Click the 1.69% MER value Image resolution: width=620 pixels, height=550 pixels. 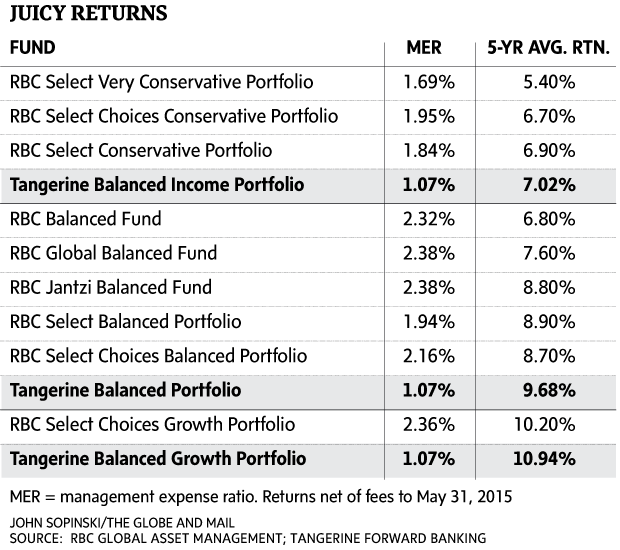click(x=430, y=82)
